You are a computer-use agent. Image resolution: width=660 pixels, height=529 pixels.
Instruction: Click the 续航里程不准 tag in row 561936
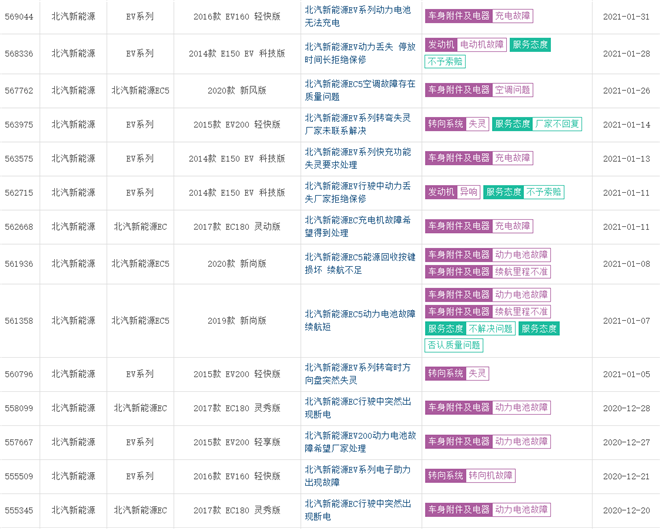coord(521,271)
